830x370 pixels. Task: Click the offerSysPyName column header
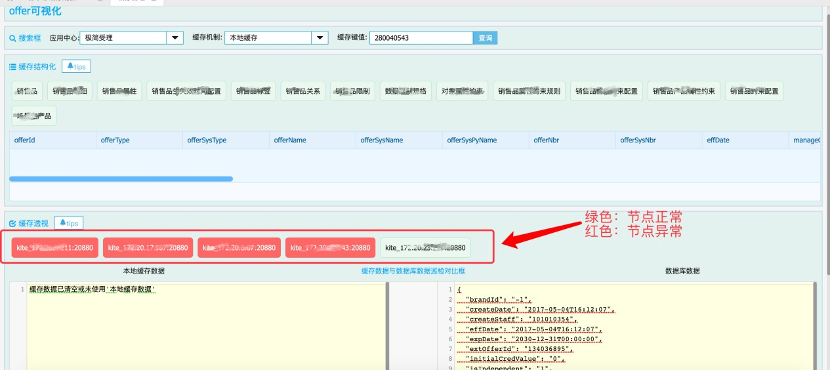486,140
